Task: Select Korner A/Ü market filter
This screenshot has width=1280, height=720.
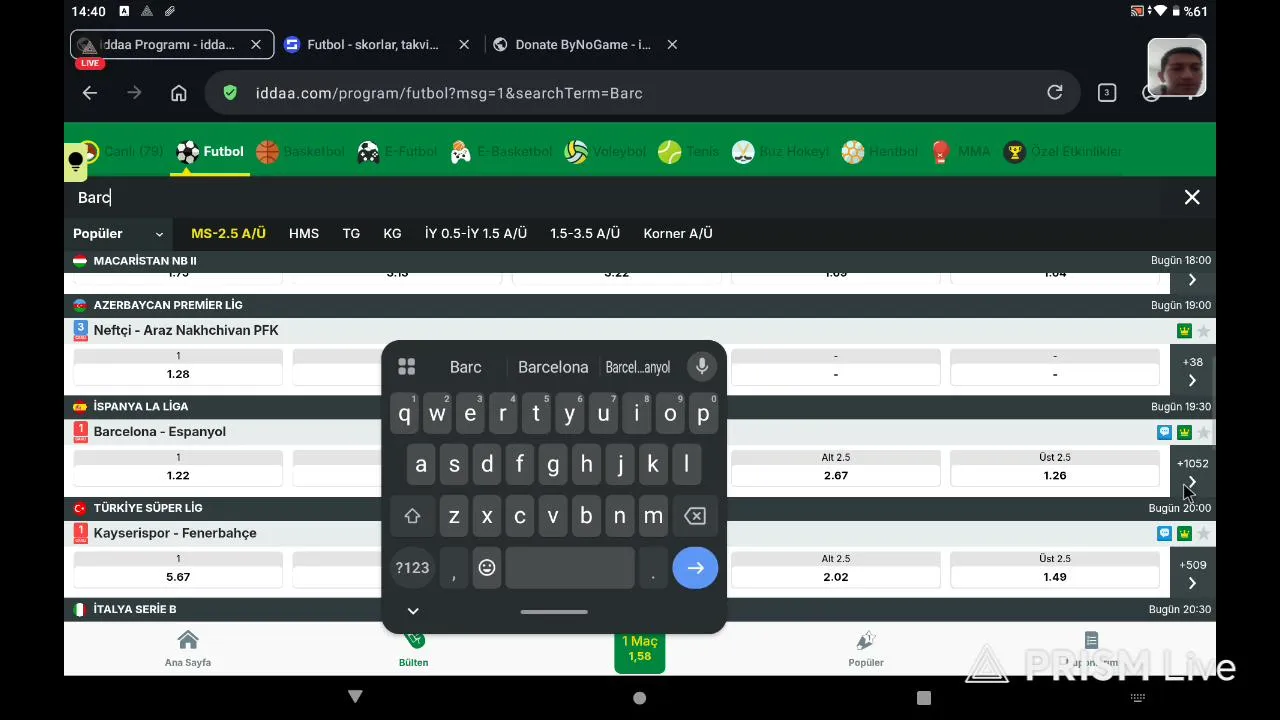Action: click(x=678, y=233)
